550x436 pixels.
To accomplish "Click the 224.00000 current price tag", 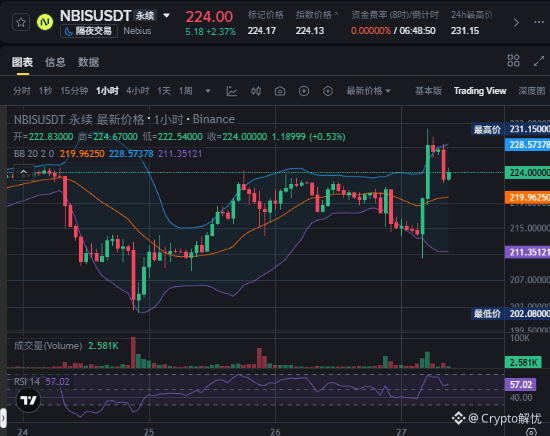I will pyautogui.click(x=527, y=173).
